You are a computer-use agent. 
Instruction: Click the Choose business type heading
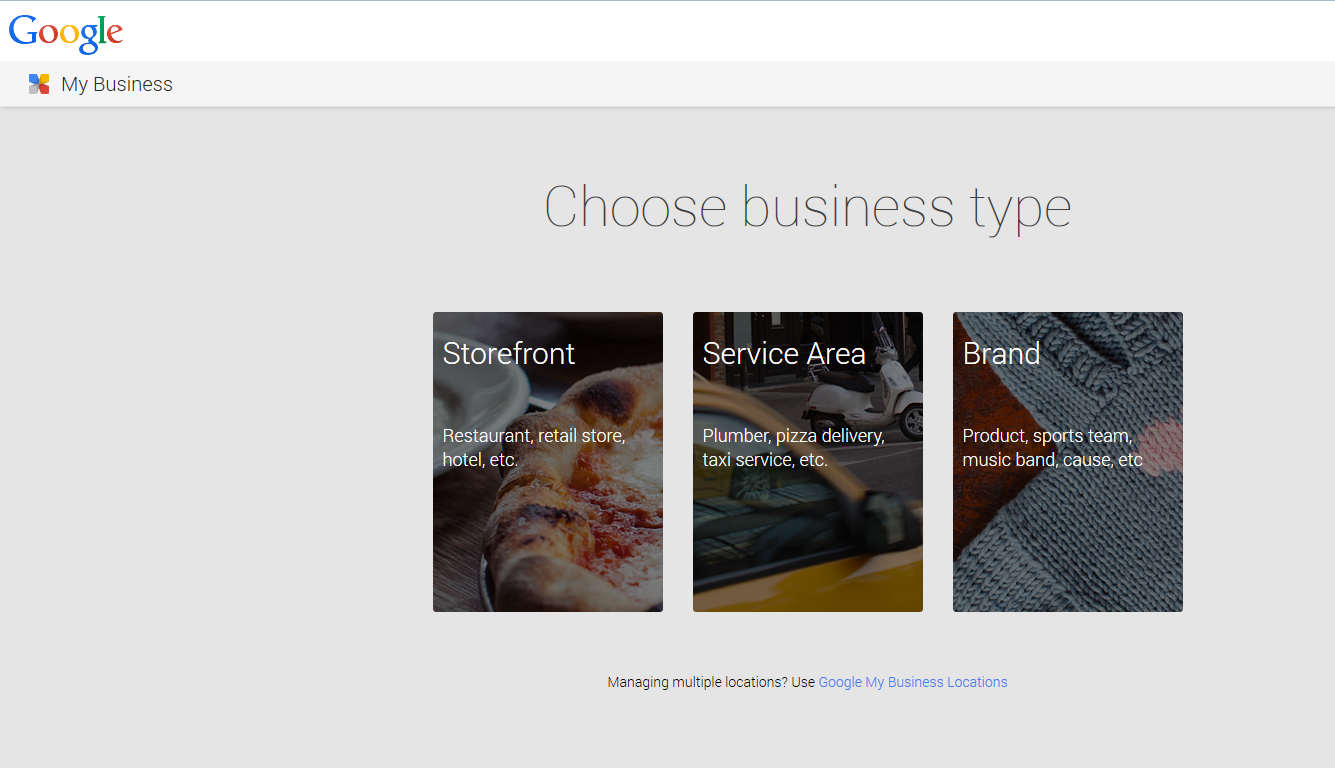807,208
